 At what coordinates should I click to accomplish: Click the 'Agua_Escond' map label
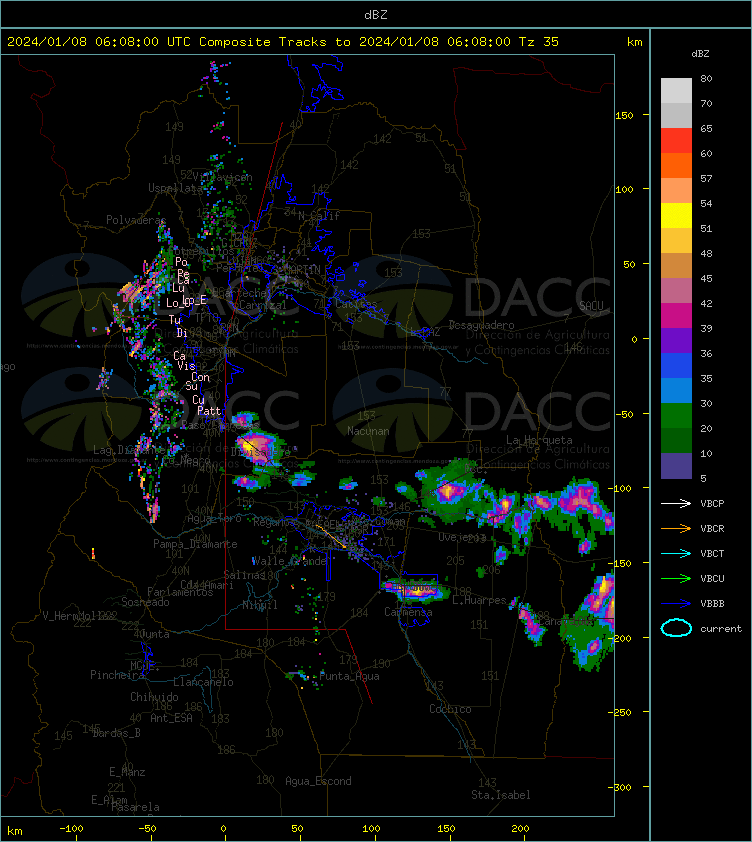pos(318,781)
